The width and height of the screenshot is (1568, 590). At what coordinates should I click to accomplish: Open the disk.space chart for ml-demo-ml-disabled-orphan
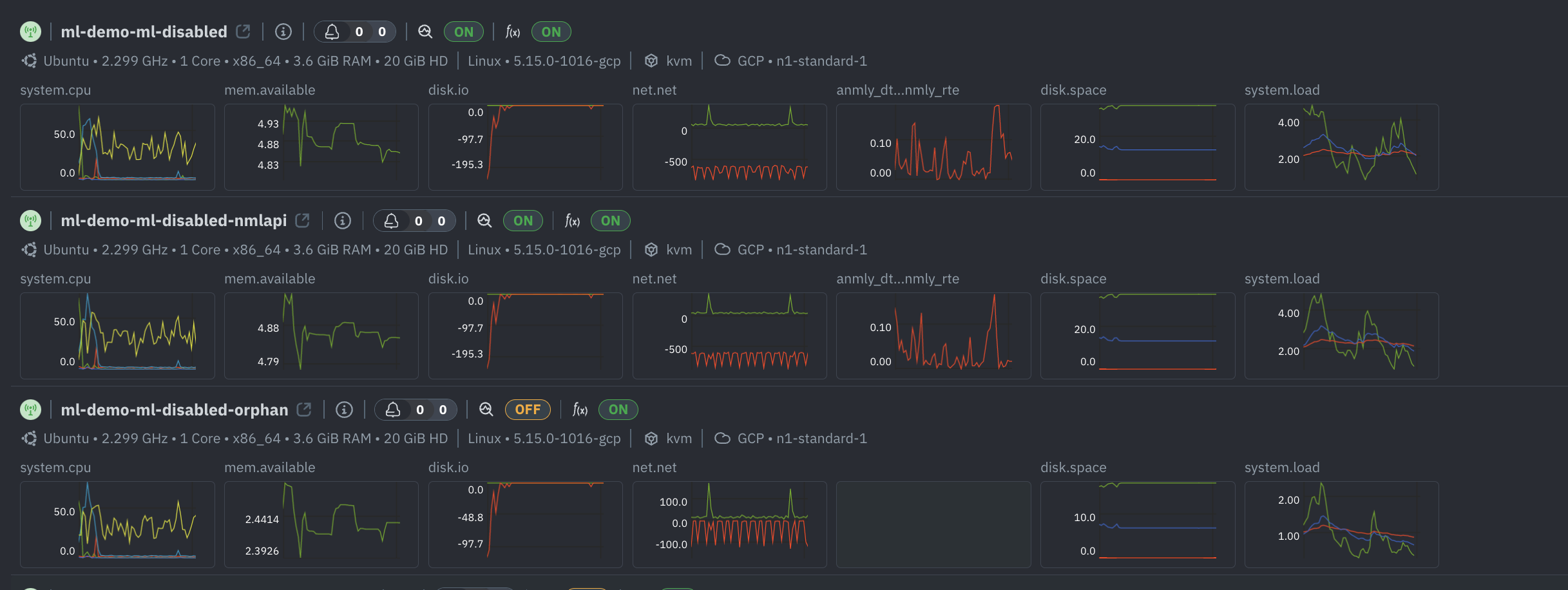click(1137, 524)
